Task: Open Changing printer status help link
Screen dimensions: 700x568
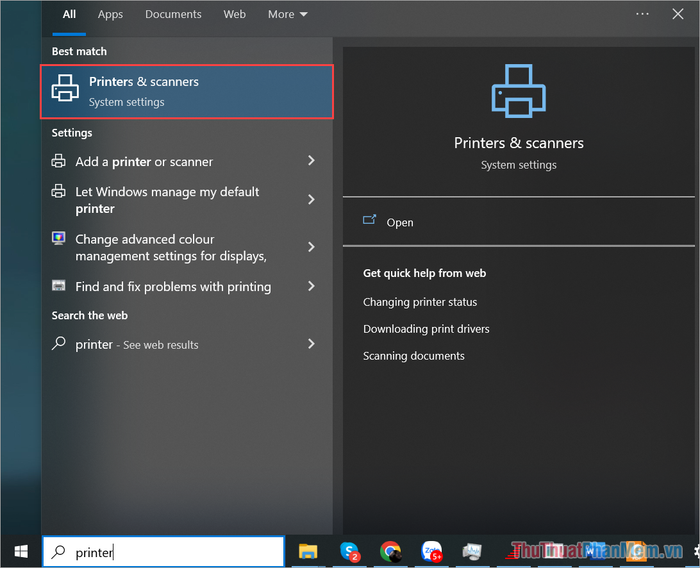Action: tap(420, 302)
